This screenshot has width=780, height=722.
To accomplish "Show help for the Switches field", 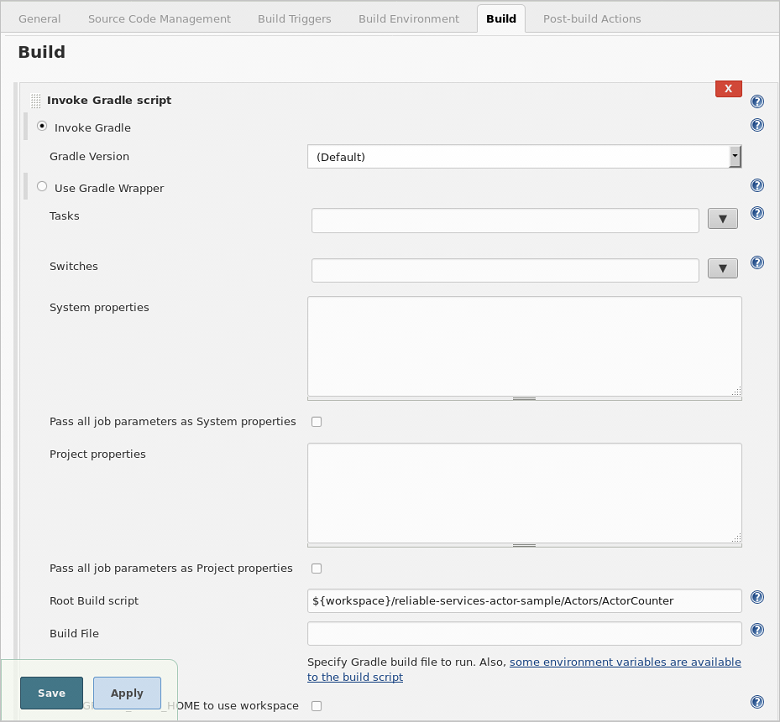I will pos(757,262).
